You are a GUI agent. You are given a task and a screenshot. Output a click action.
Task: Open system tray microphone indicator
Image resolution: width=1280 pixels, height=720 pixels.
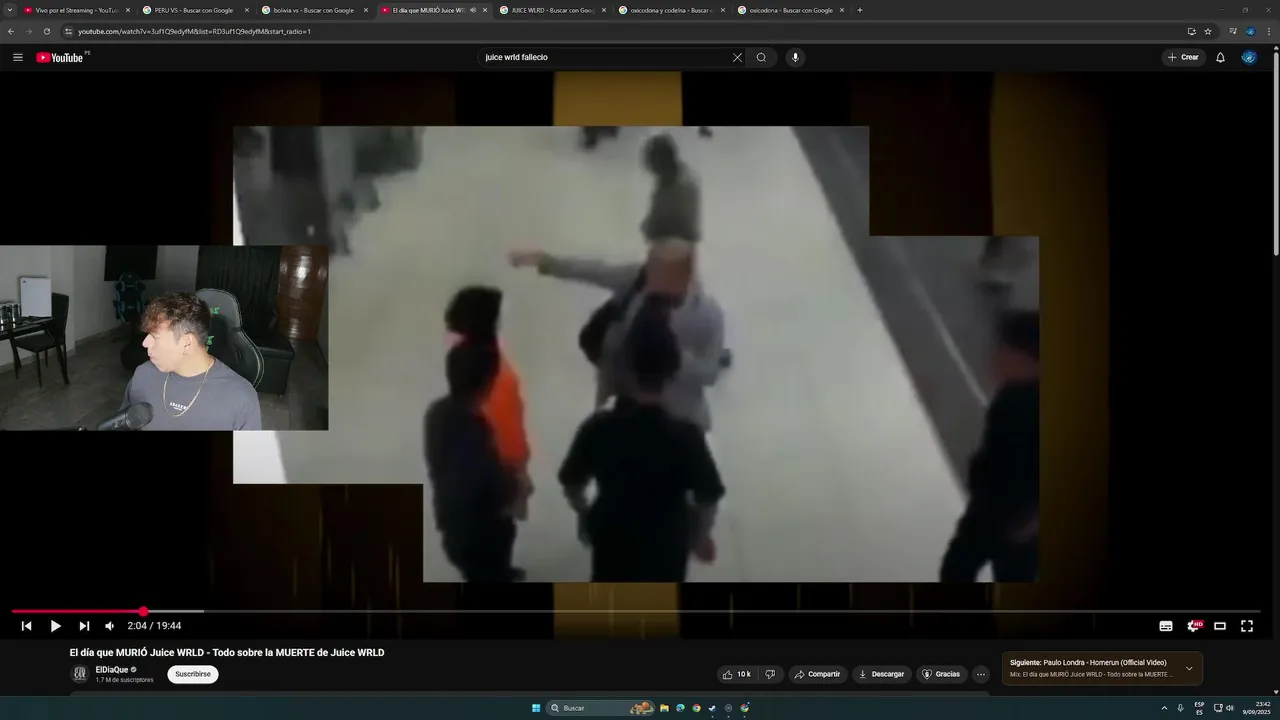coord(1180,708)
